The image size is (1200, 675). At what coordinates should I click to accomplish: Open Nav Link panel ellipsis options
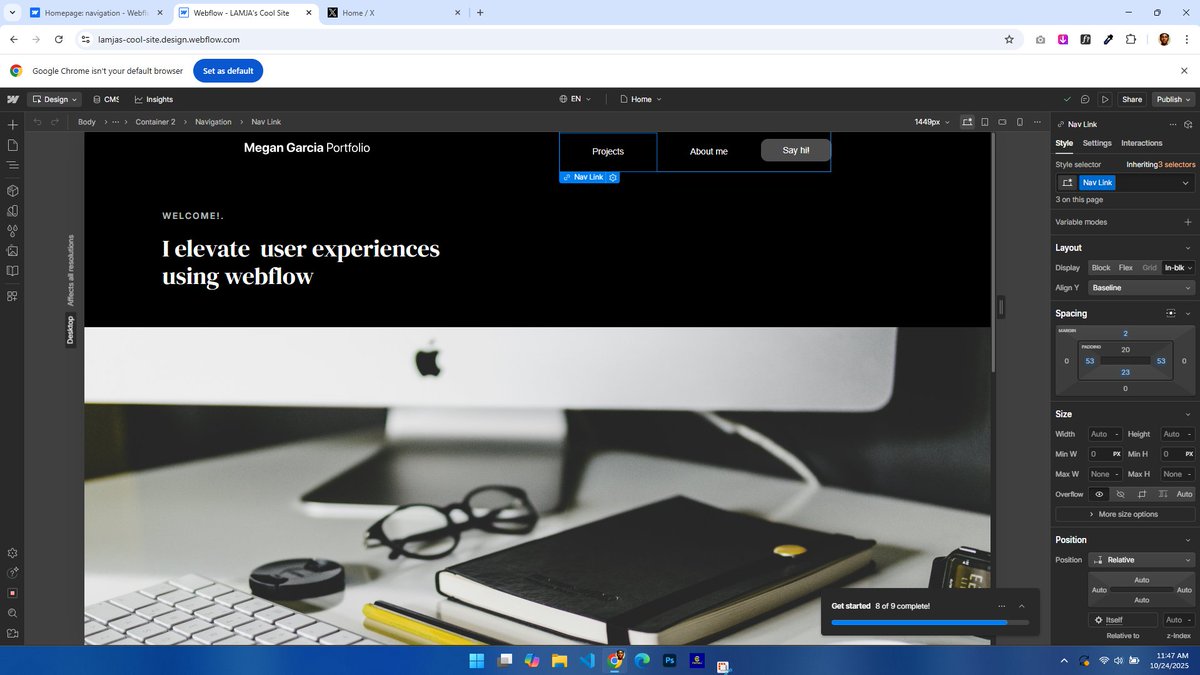tap(1172, 124)
